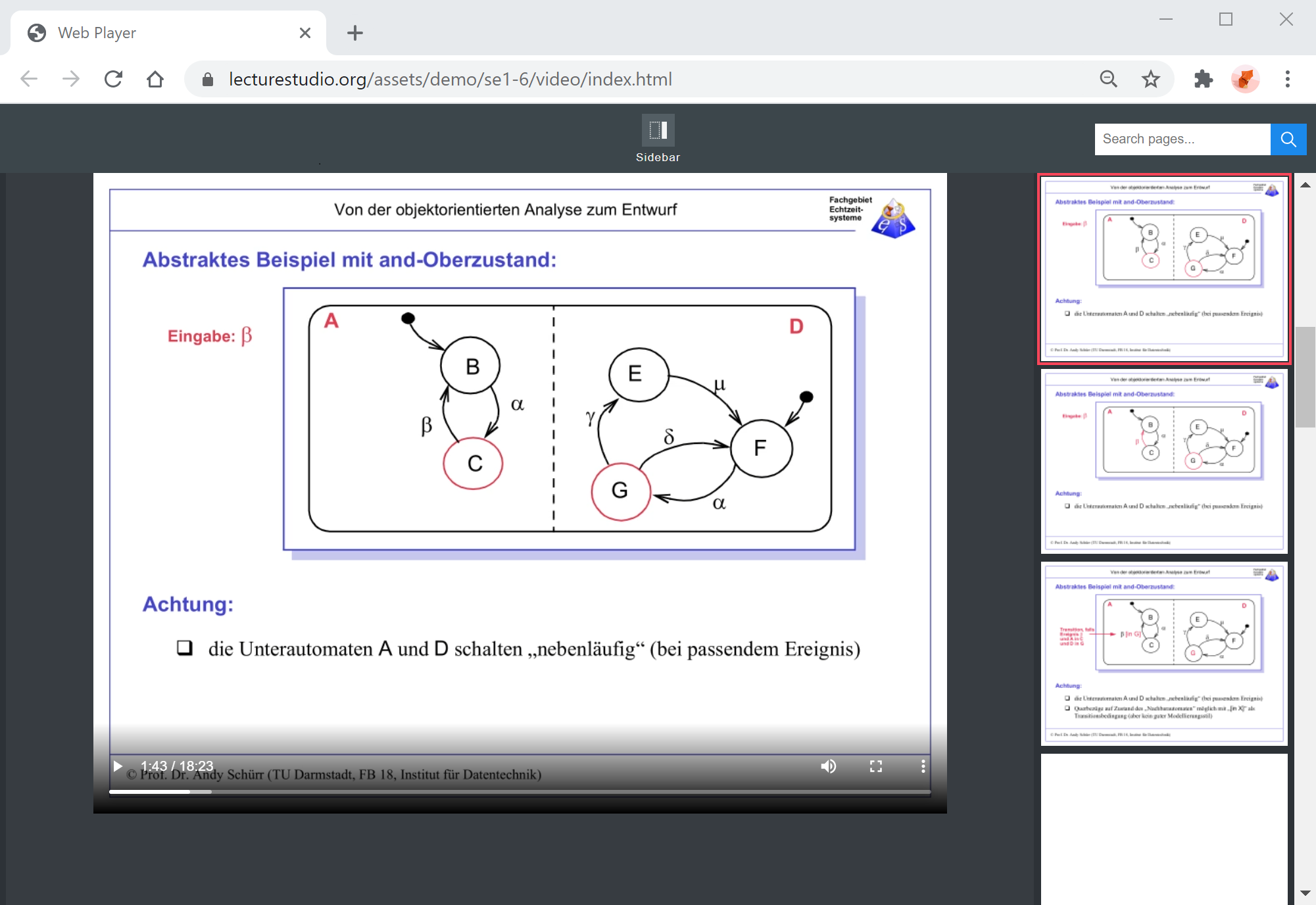The width and height of the screenshot is (1316, 905).
Task: Go back in browser history
Action: [x=29, y=80]
